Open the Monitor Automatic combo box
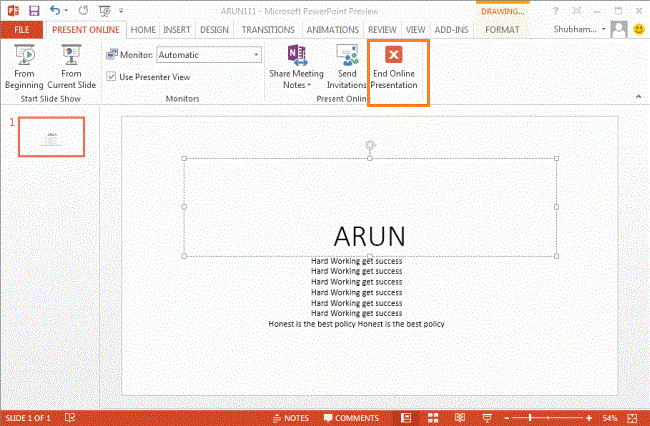The width and height of the screenshot is (650, 426). (x=209, y=55)
